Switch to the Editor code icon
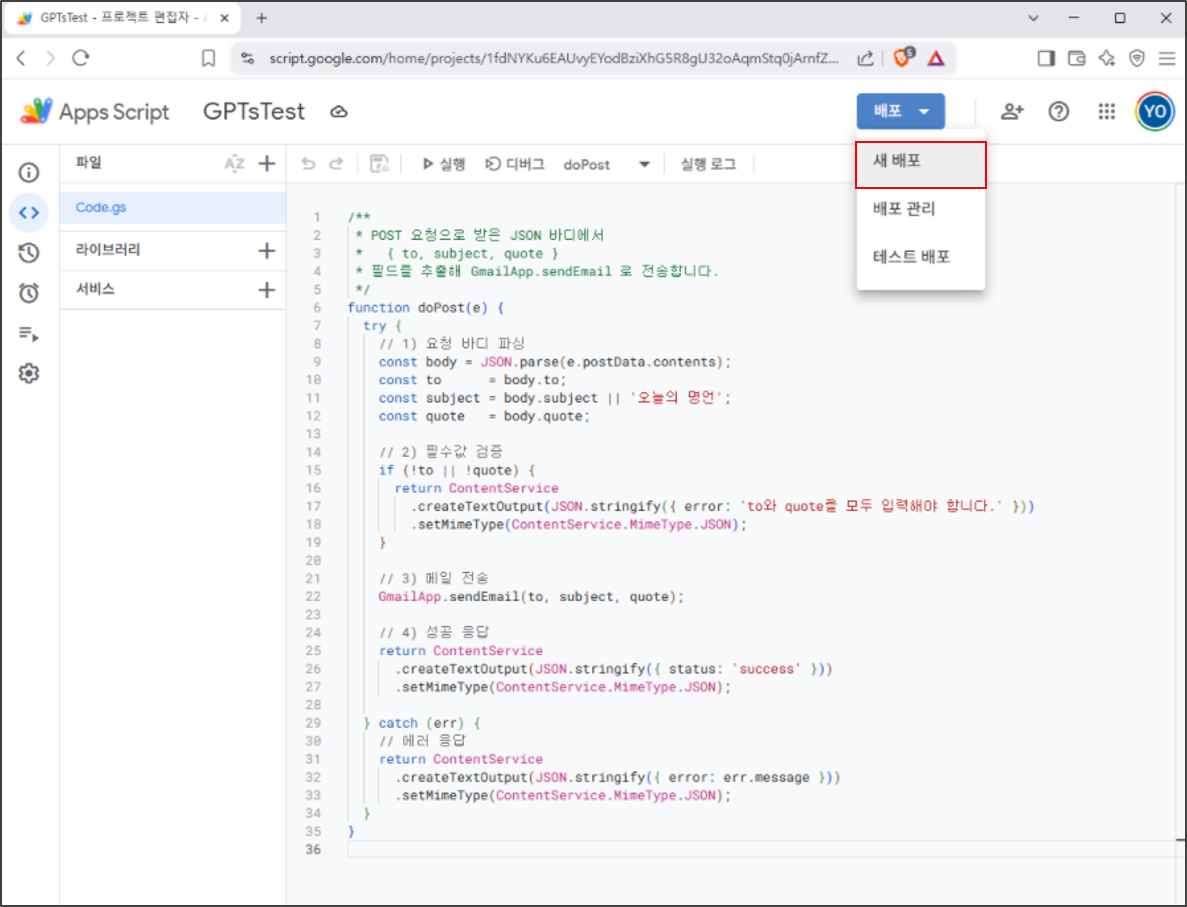The width and height of the screenshot is (1187, 907). (29, 213)
